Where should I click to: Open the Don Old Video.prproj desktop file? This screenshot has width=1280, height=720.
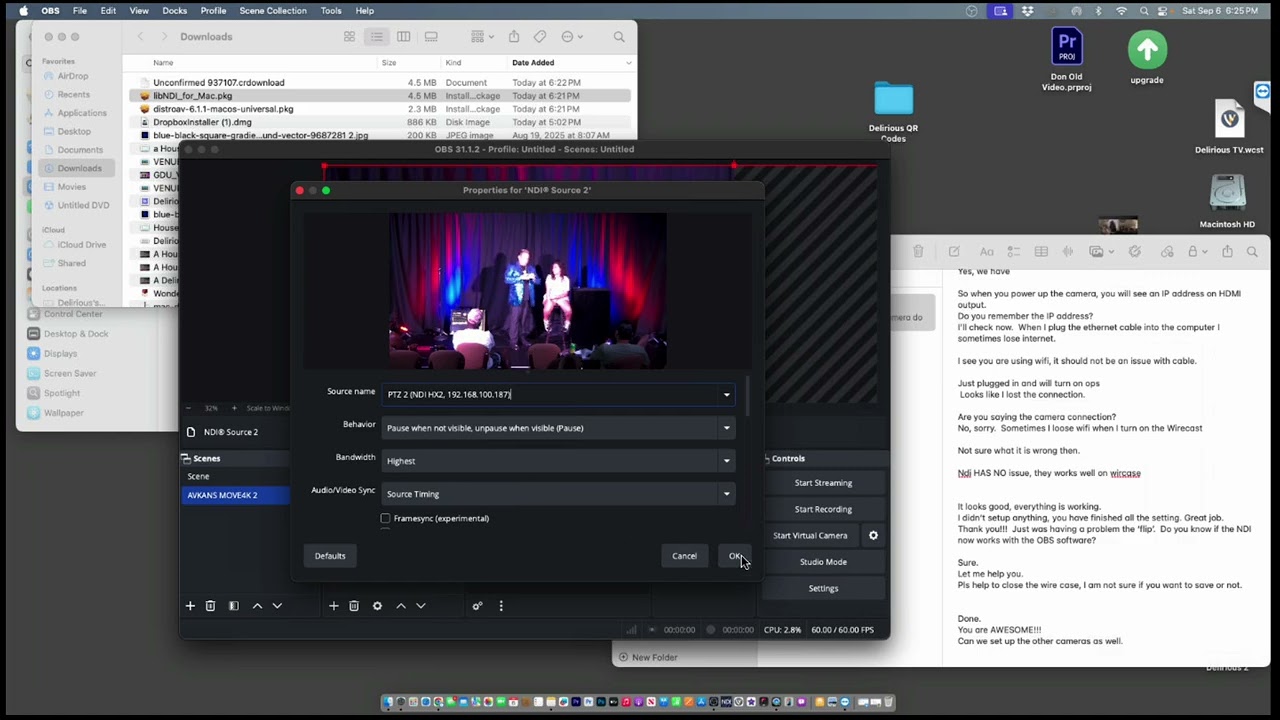click(x=1067, y=60)
